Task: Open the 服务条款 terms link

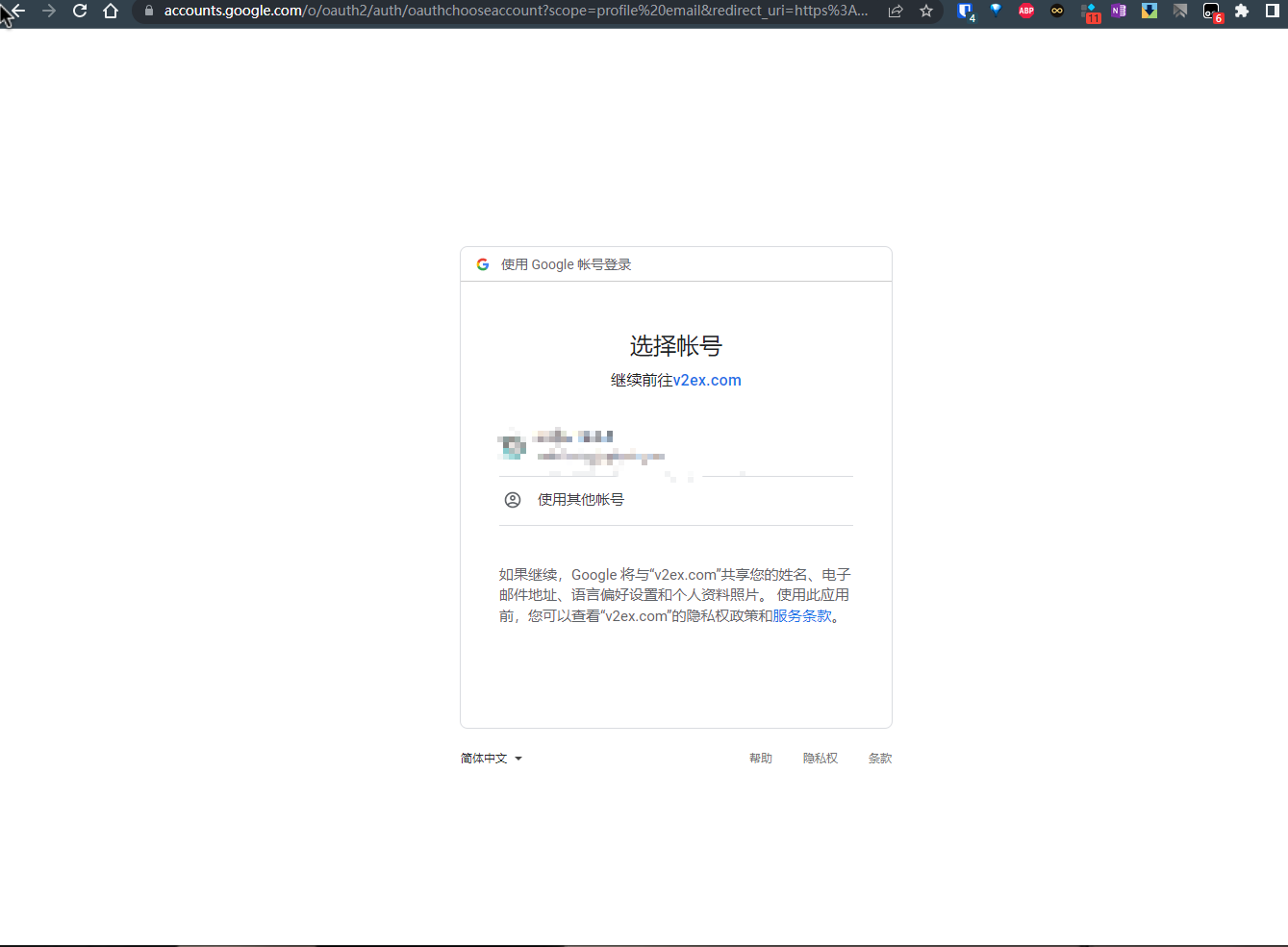Action: (803, 615)
